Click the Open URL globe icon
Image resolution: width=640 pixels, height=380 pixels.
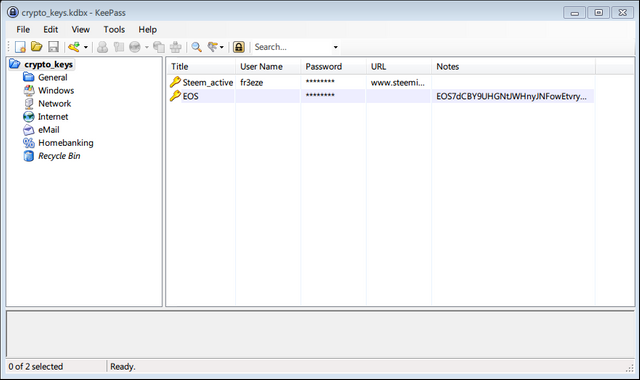(x=135, y=47)
